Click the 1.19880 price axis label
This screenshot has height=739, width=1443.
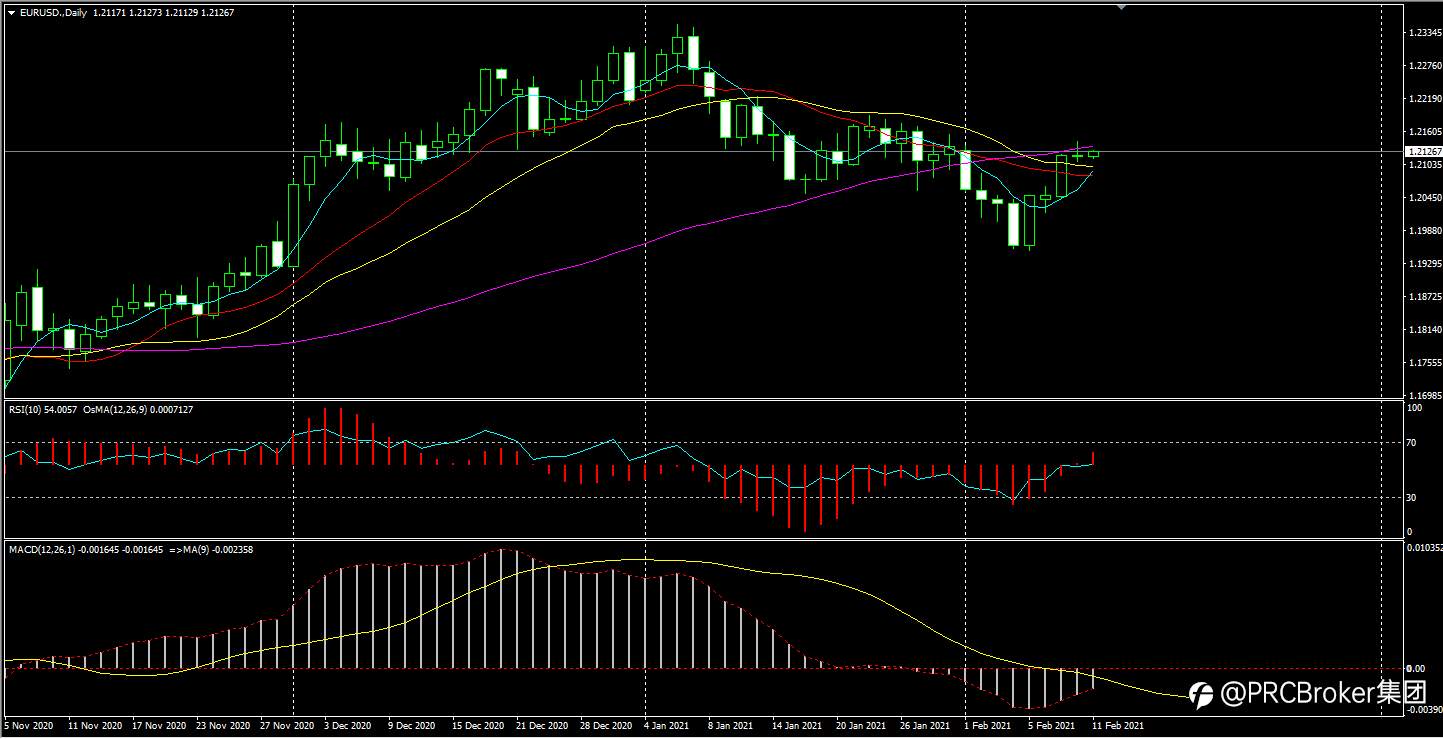[1423, 231]
